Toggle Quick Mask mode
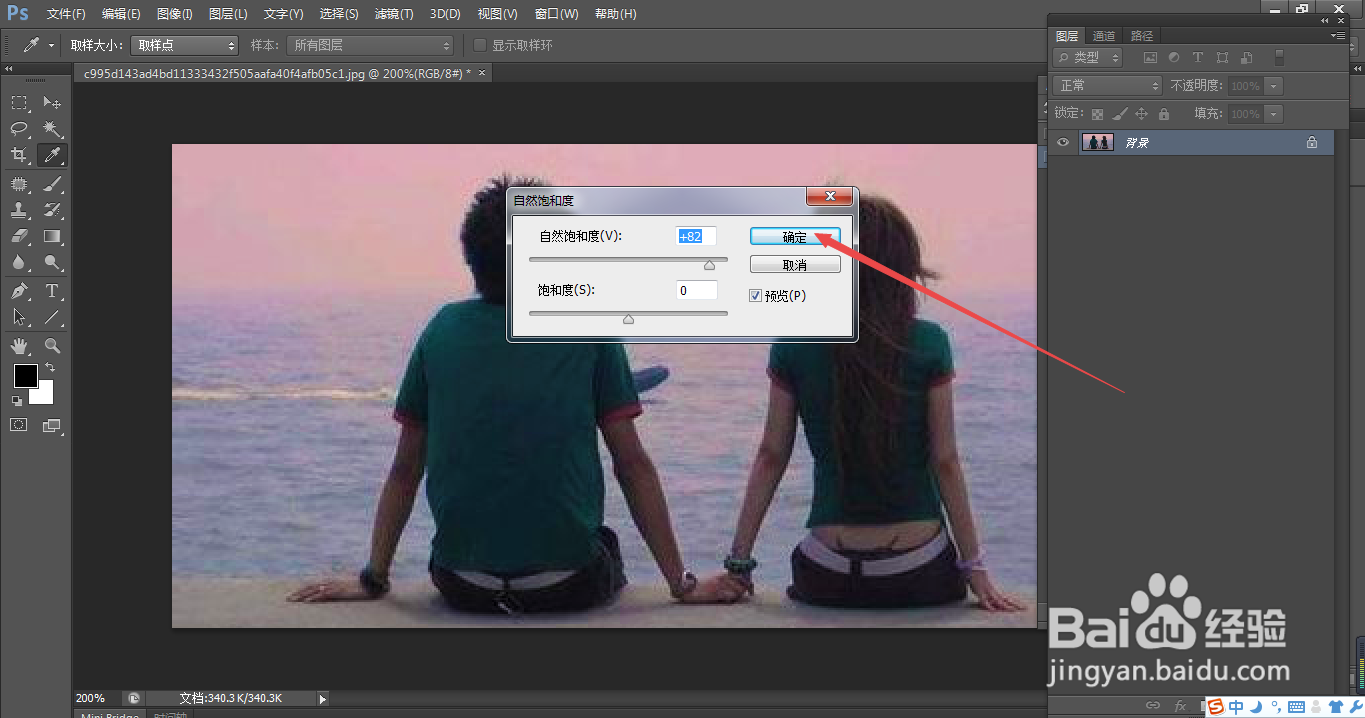1365x718 pixels. [19, 425]
